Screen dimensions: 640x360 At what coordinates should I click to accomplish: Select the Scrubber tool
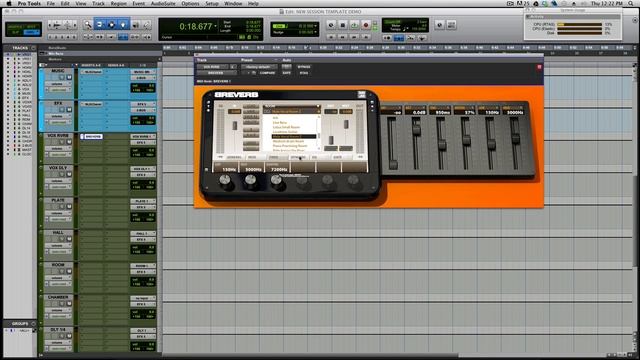136,25
